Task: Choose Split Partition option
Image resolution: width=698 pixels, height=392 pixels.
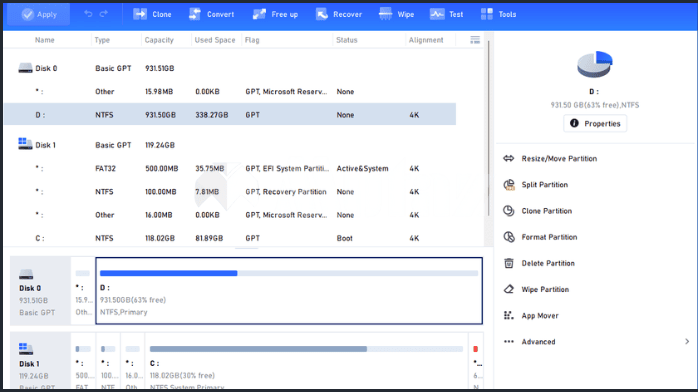Action: (x=544, y=185)
